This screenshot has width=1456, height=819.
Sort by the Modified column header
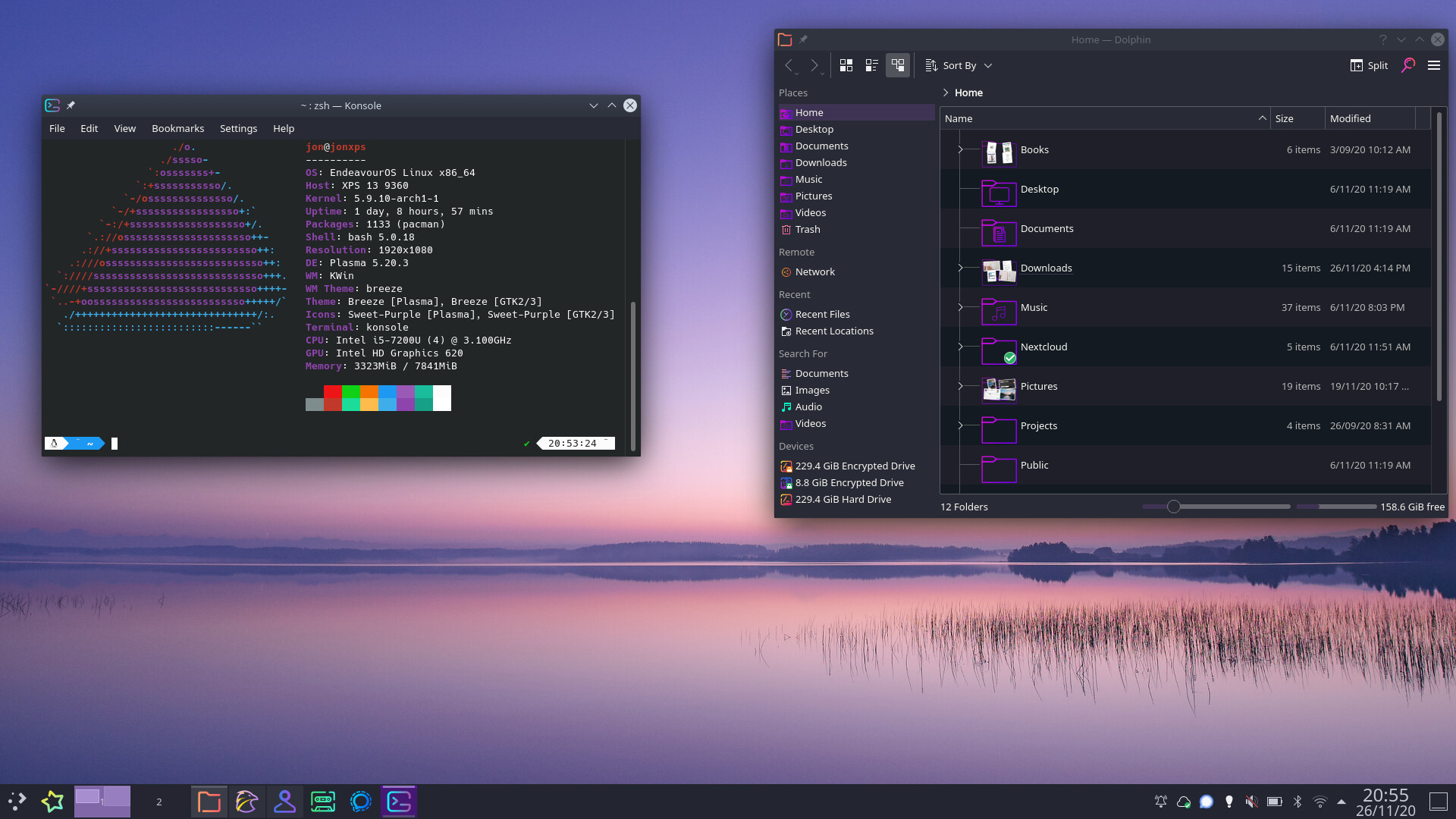point(1350,118)
